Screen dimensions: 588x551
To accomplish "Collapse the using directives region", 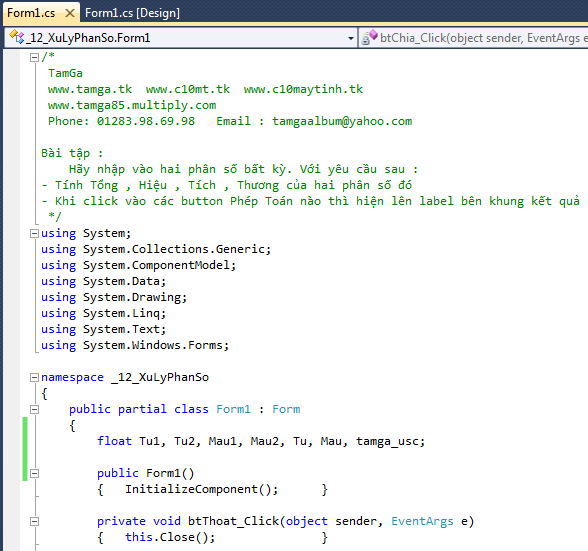I will (x=34, y=233).
